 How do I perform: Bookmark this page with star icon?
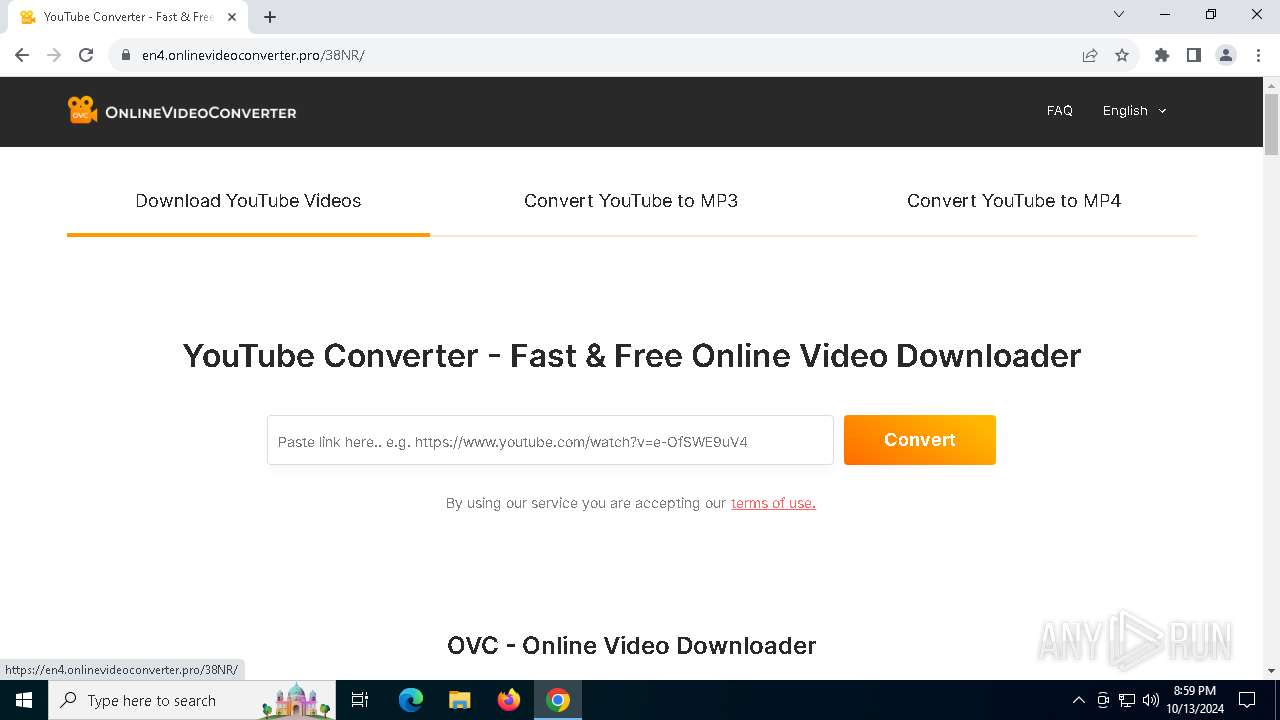(1122, 55)
